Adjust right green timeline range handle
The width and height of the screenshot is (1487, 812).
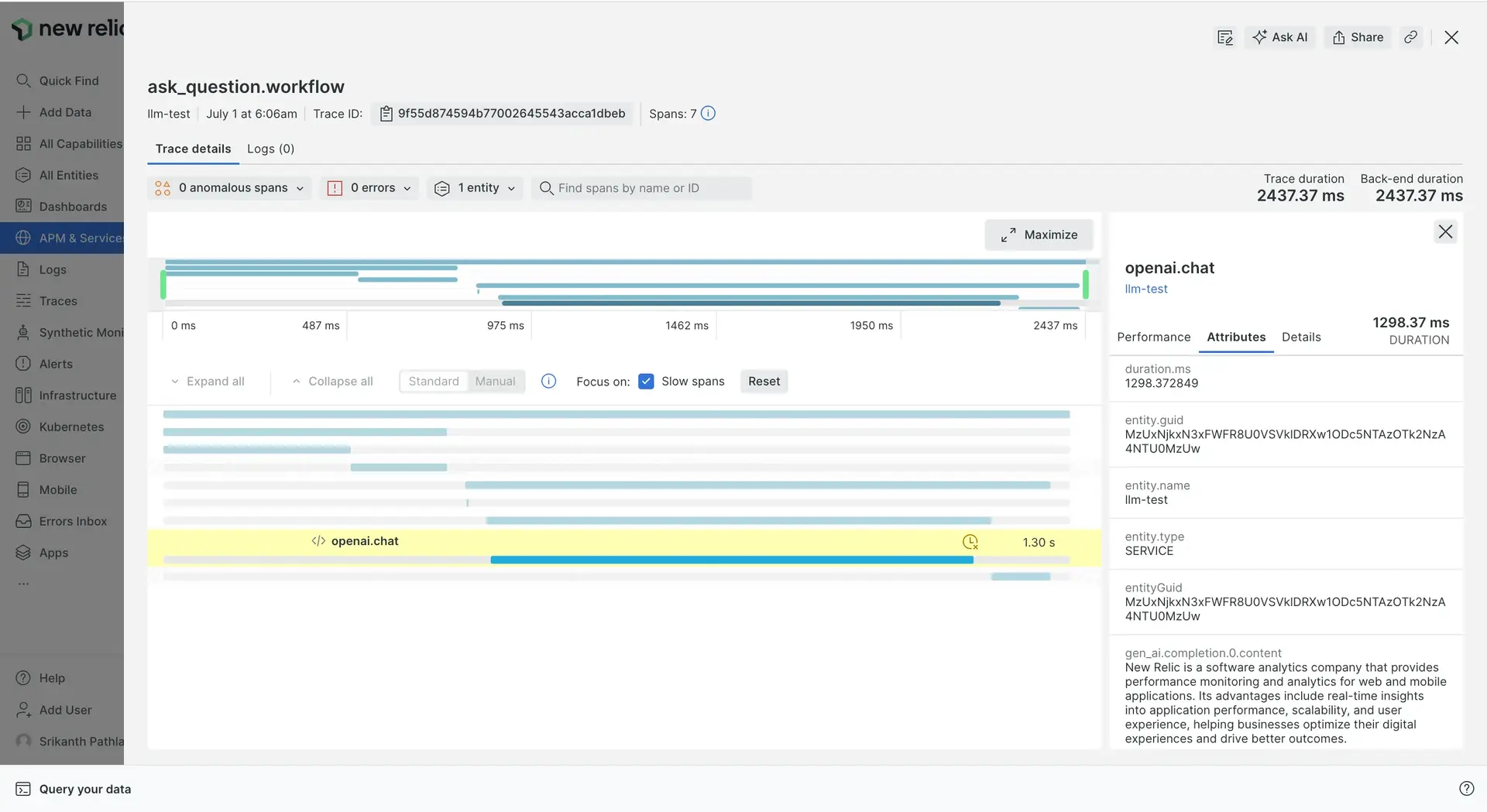click(x=1086, y=285)
